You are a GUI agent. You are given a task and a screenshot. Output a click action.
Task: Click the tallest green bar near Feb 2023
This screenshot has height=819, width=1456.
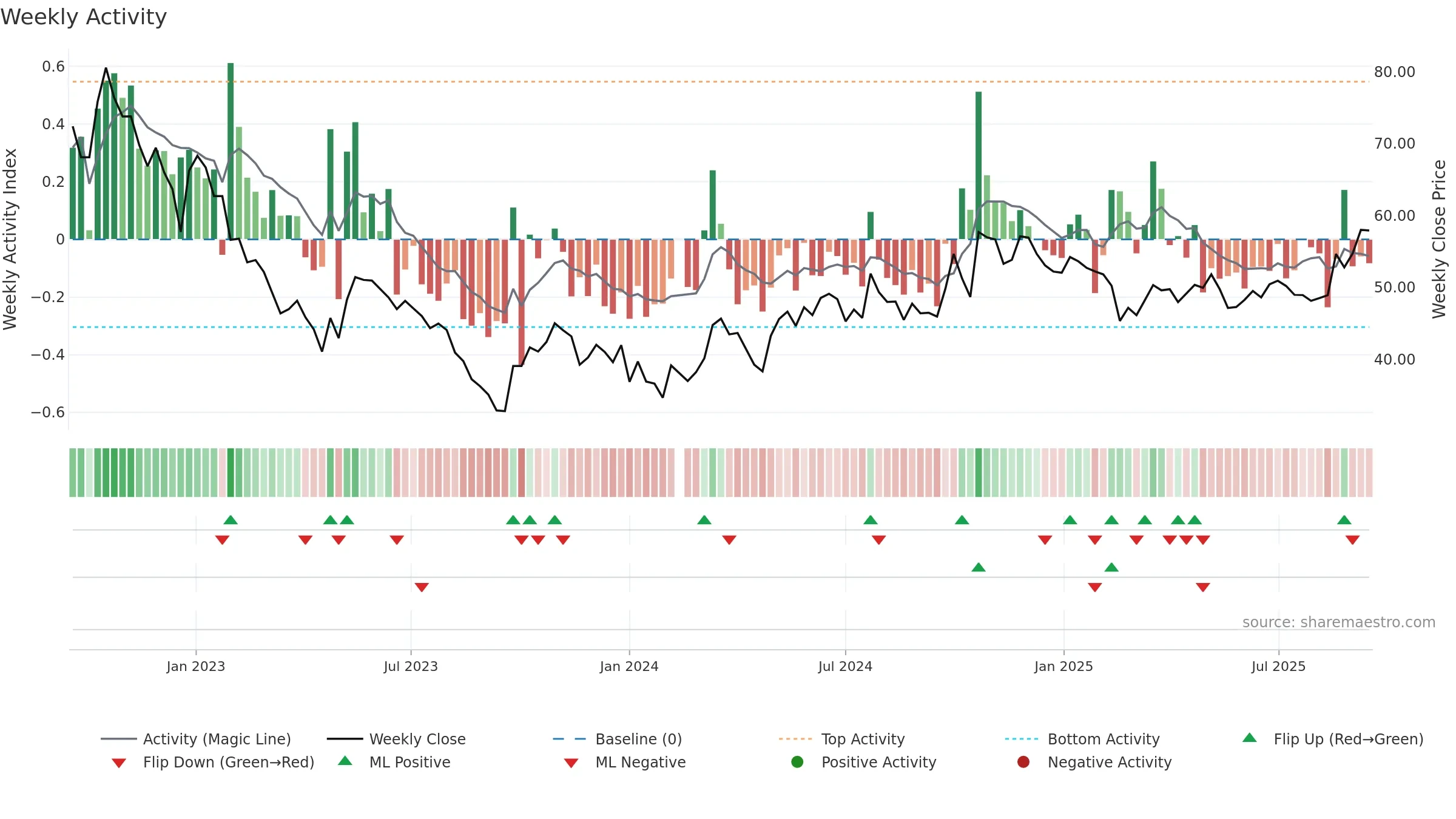(x=231, y=151)
